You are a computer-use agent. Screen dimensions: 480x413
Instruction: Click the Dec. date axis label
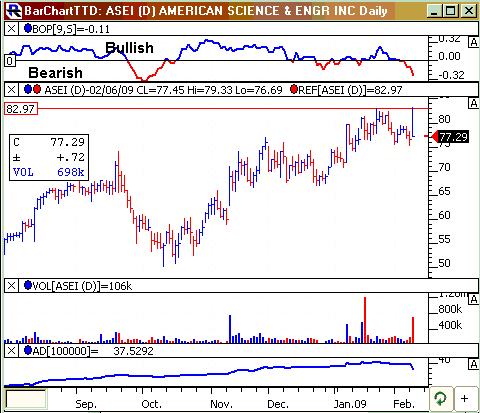point(278,404)
